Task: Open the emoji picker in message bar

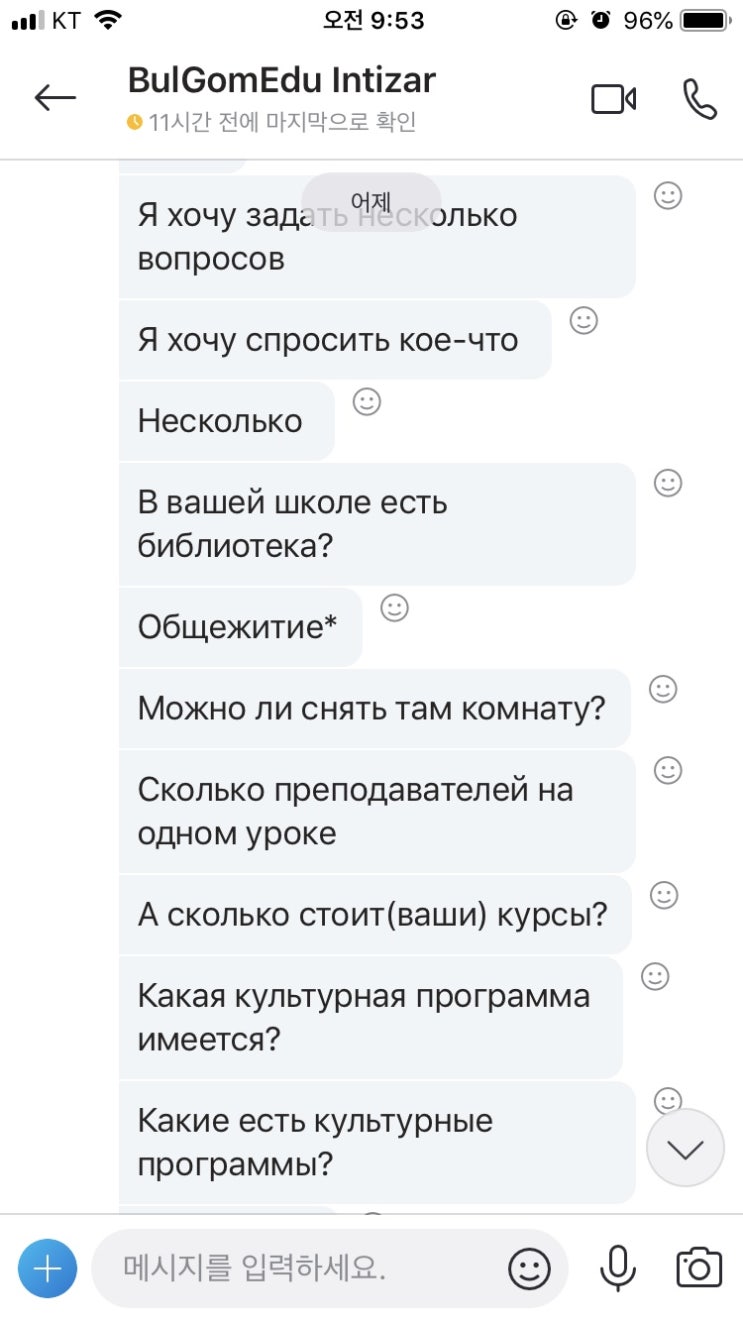Action: (529, 1269)
